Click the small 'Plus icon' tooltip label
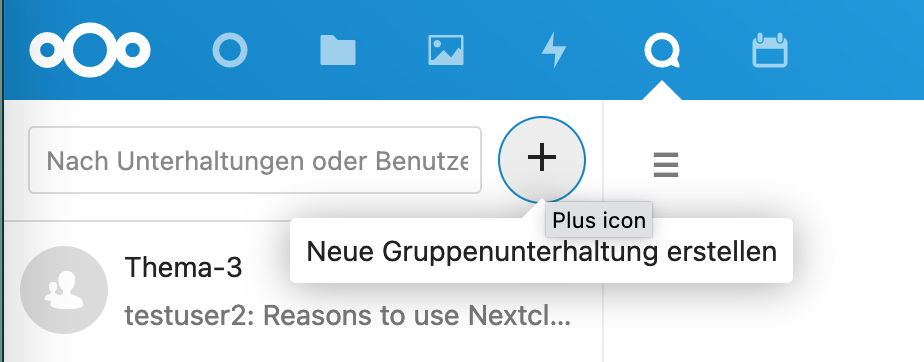Viewport: 924px width, 362px height. pyautogui.click(x=599, y=220)
